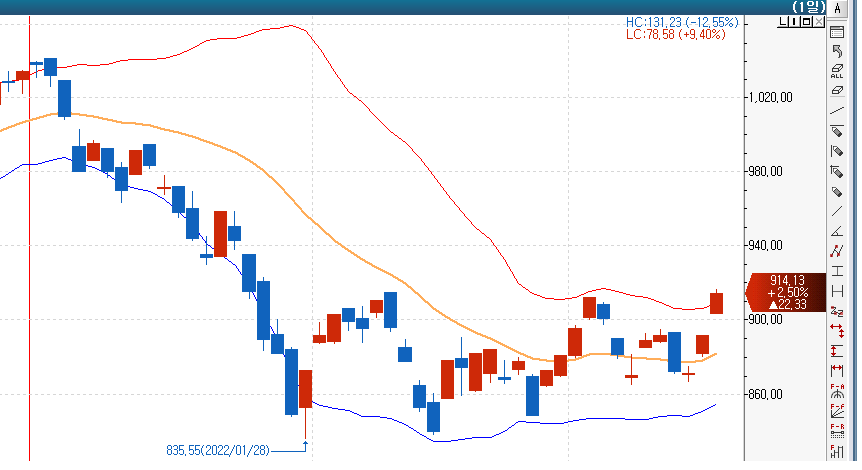Screen dimensions: 862x470
Task: Click the 2=2 equal-division tool
Action: point(837,311)
